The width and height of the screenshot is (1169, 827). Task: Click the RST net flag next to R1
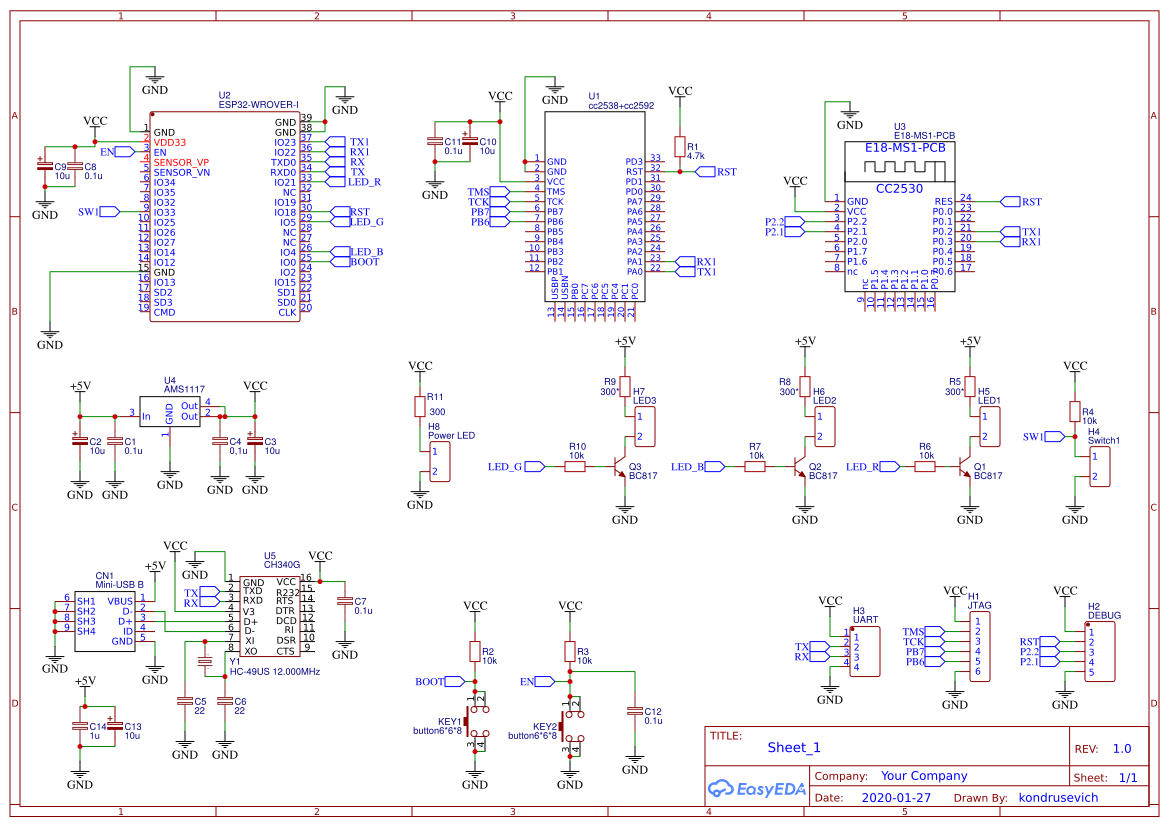point(705,172)
